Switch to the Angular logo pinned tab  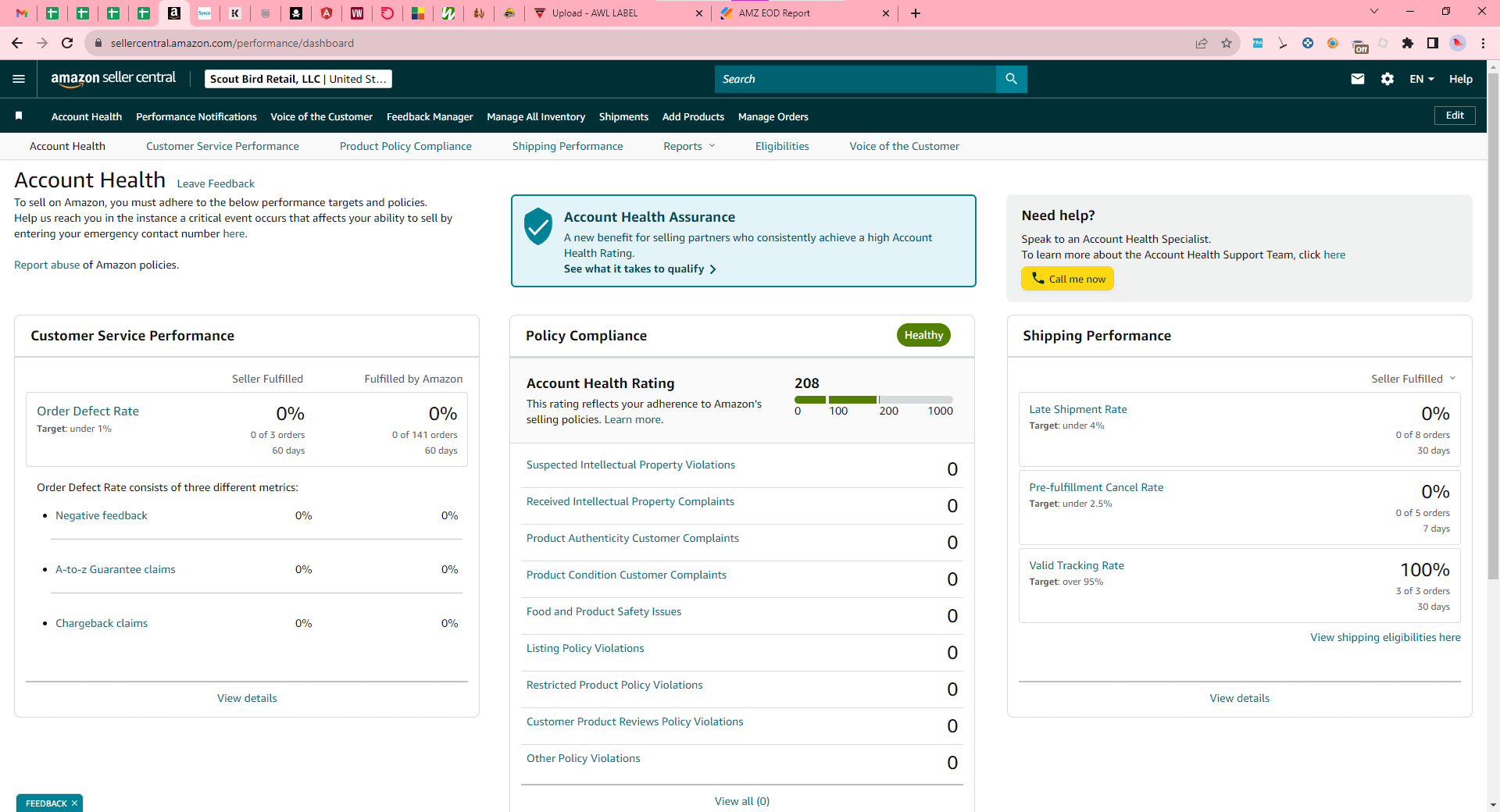327,13
